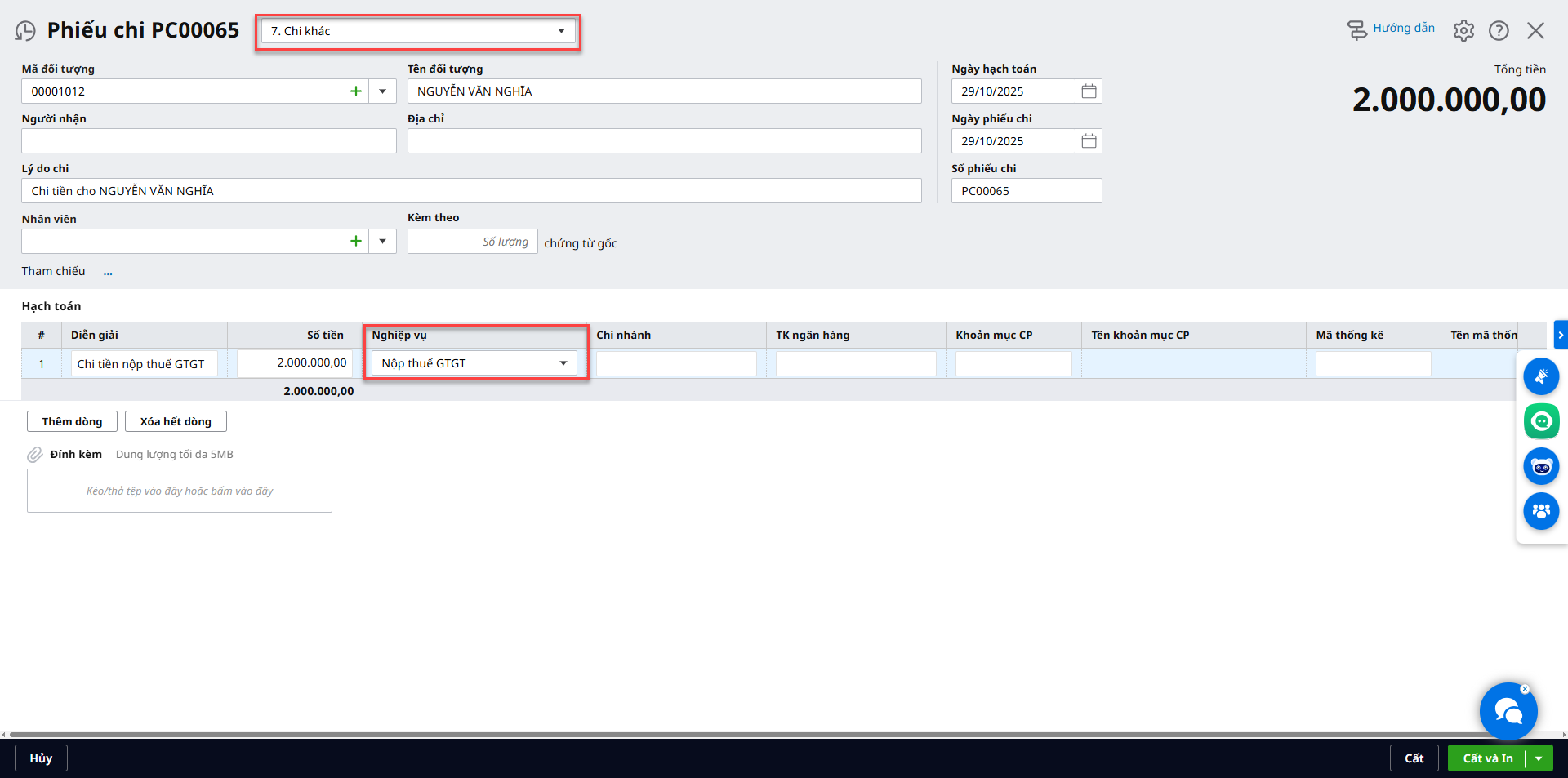This screenshot has width=1568, height=778.
Task: Click the help question mark icon
Action: point(1499,31)
